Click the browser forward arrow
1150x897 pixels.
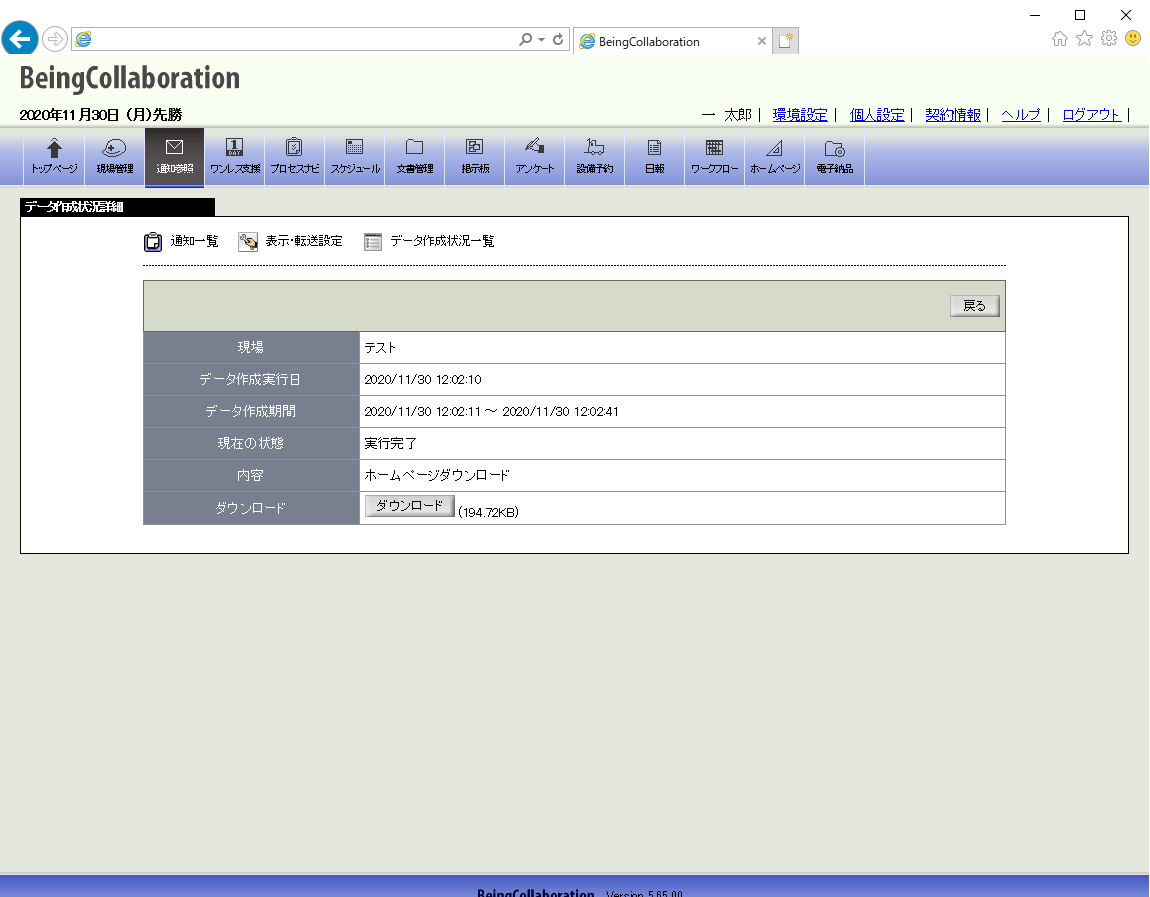click(55, 39)
